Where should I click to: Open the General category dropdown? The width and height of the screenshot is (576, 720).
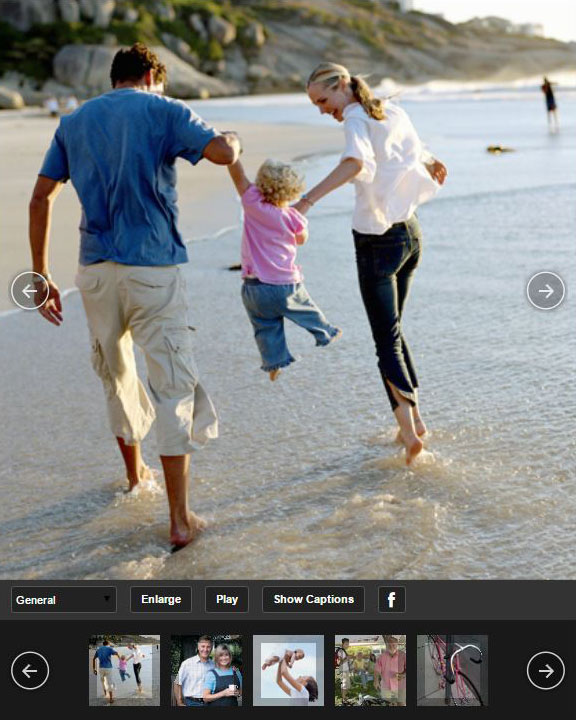click(x=63, y=599)
